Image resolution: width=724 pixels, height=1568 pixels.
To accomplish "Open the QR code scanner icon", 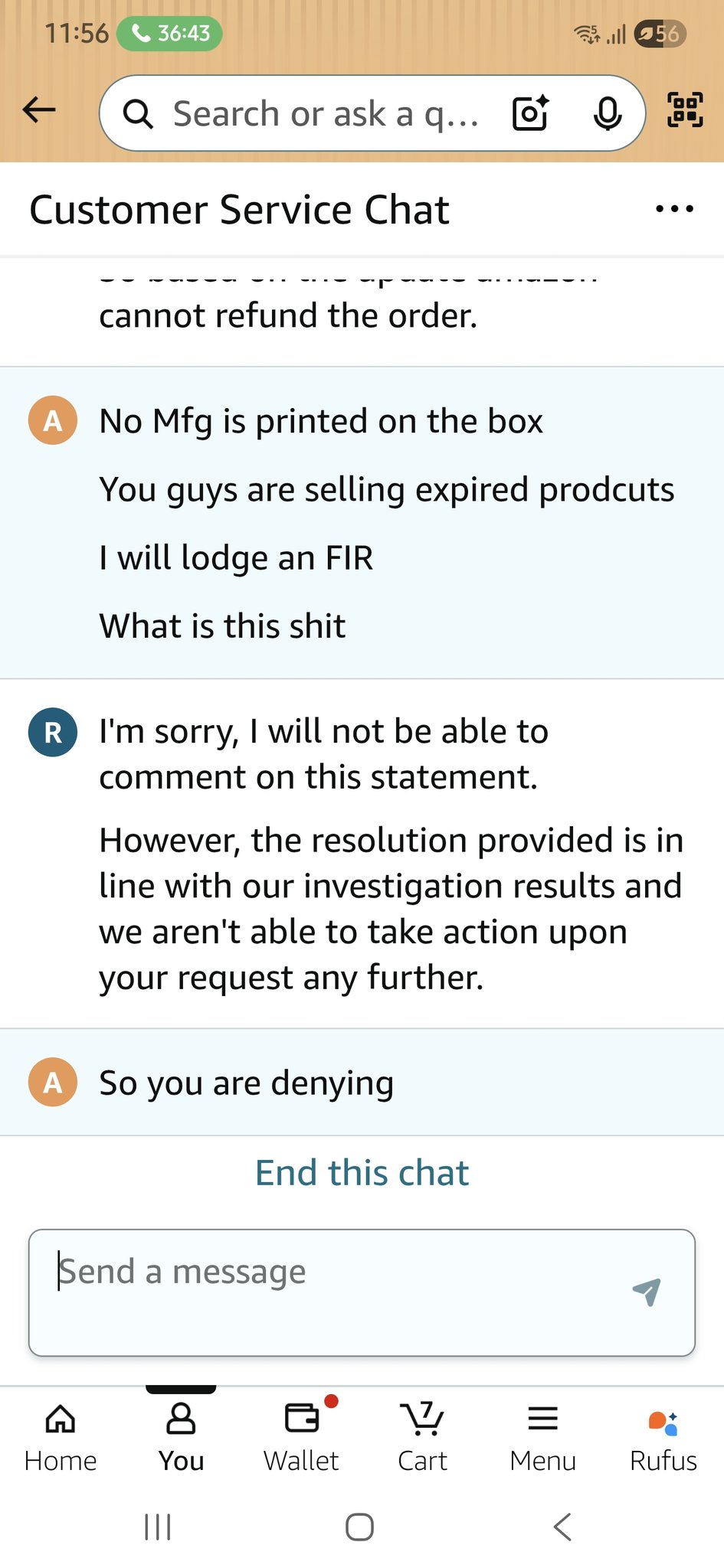I will click(685, 109).
